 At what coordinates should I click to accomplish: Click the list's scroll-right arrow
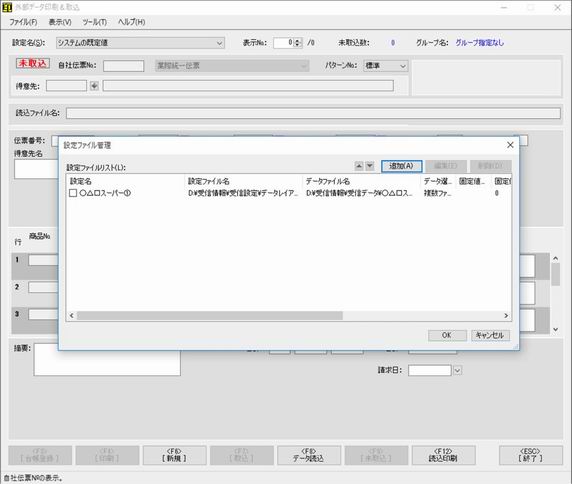pyautogui.click(x=506, y=315)
